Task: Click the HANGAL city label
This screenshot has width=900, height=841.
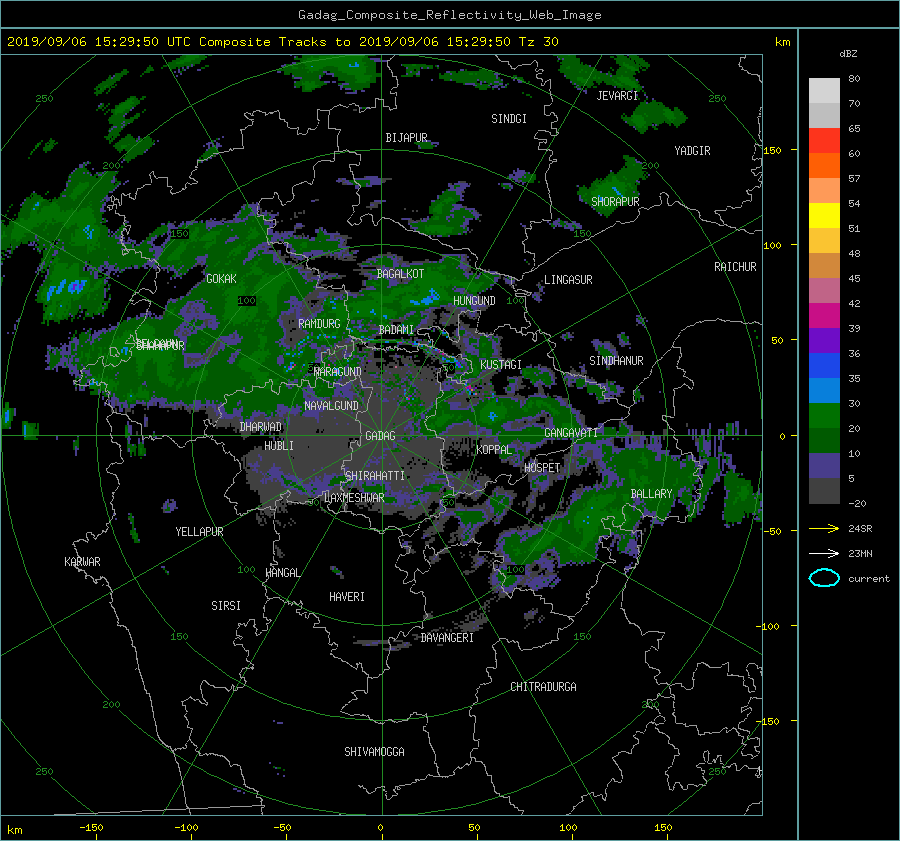Action: pyautogui.click(x=283, y=573)
